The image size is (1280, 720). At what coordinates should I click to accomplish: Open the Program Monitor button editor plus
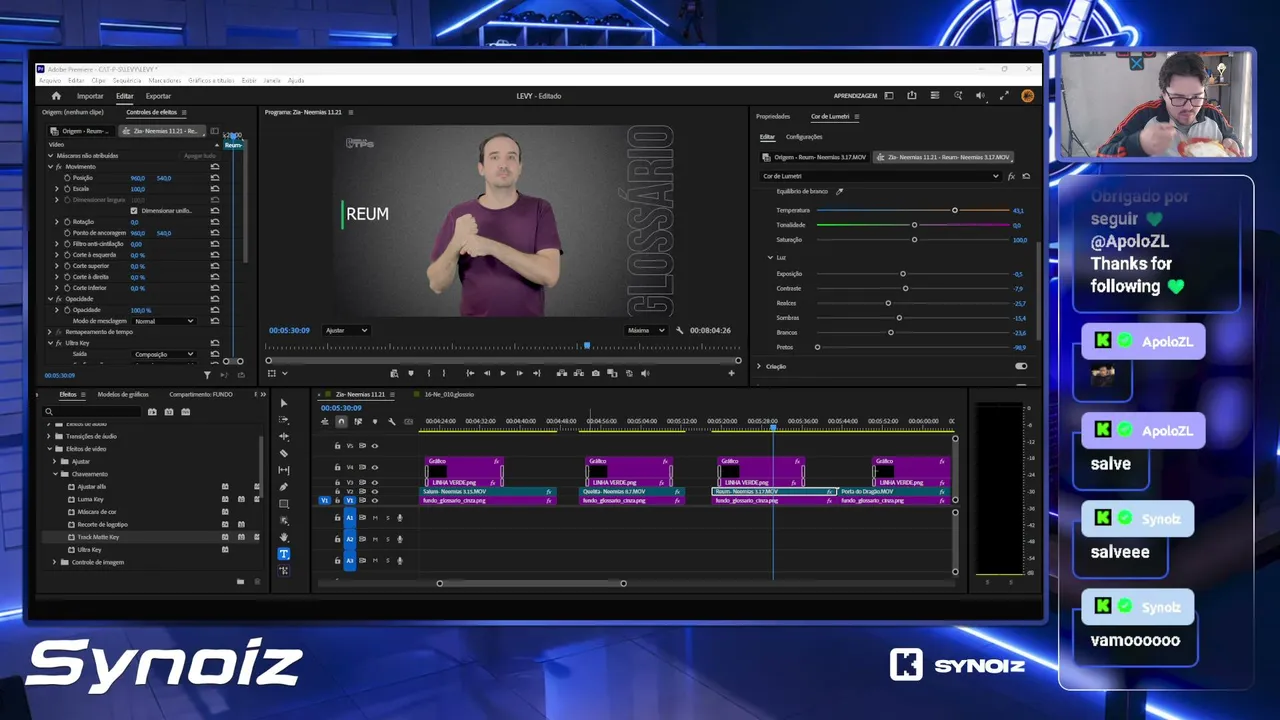(x=731, y=373)
